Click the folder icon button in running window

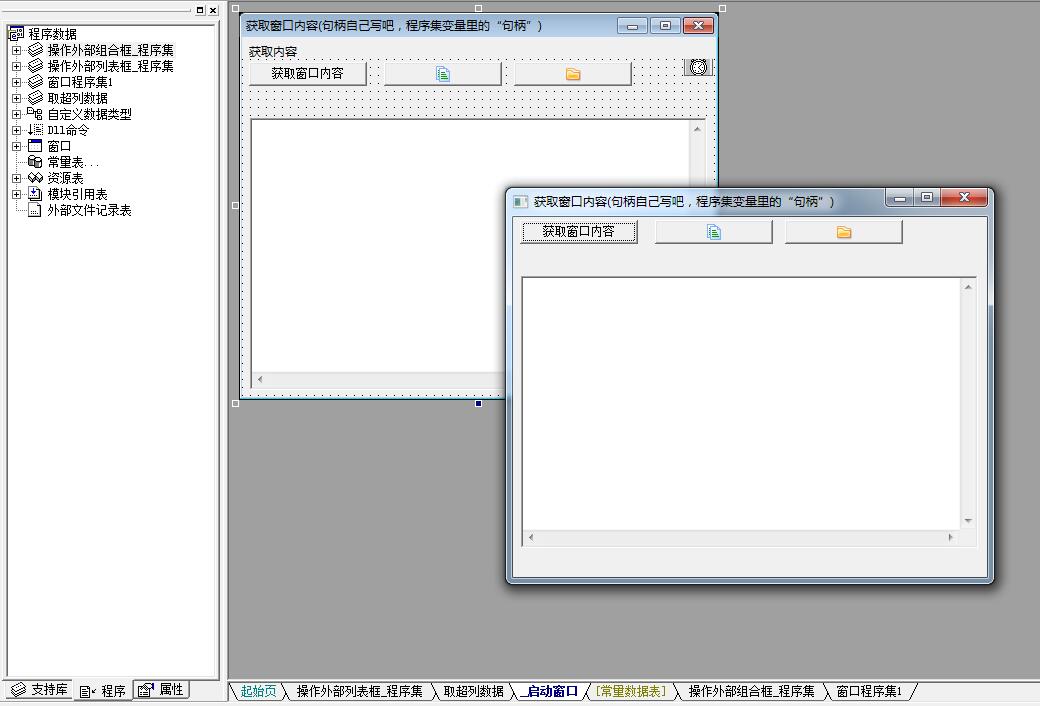[x=843, y=232]
